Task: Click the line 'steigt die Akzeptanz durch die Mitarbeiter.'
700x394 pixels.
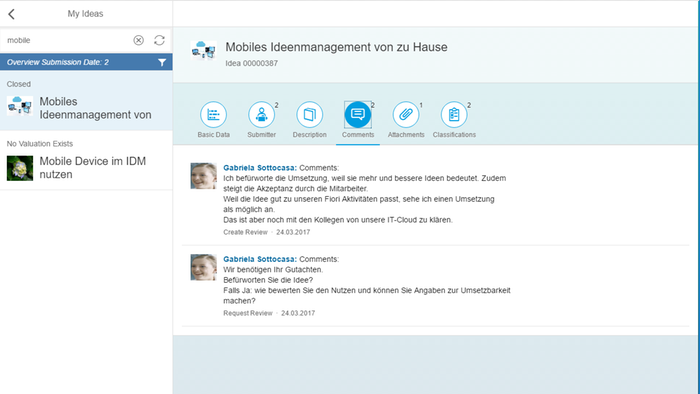Action: tap(296, 189)
